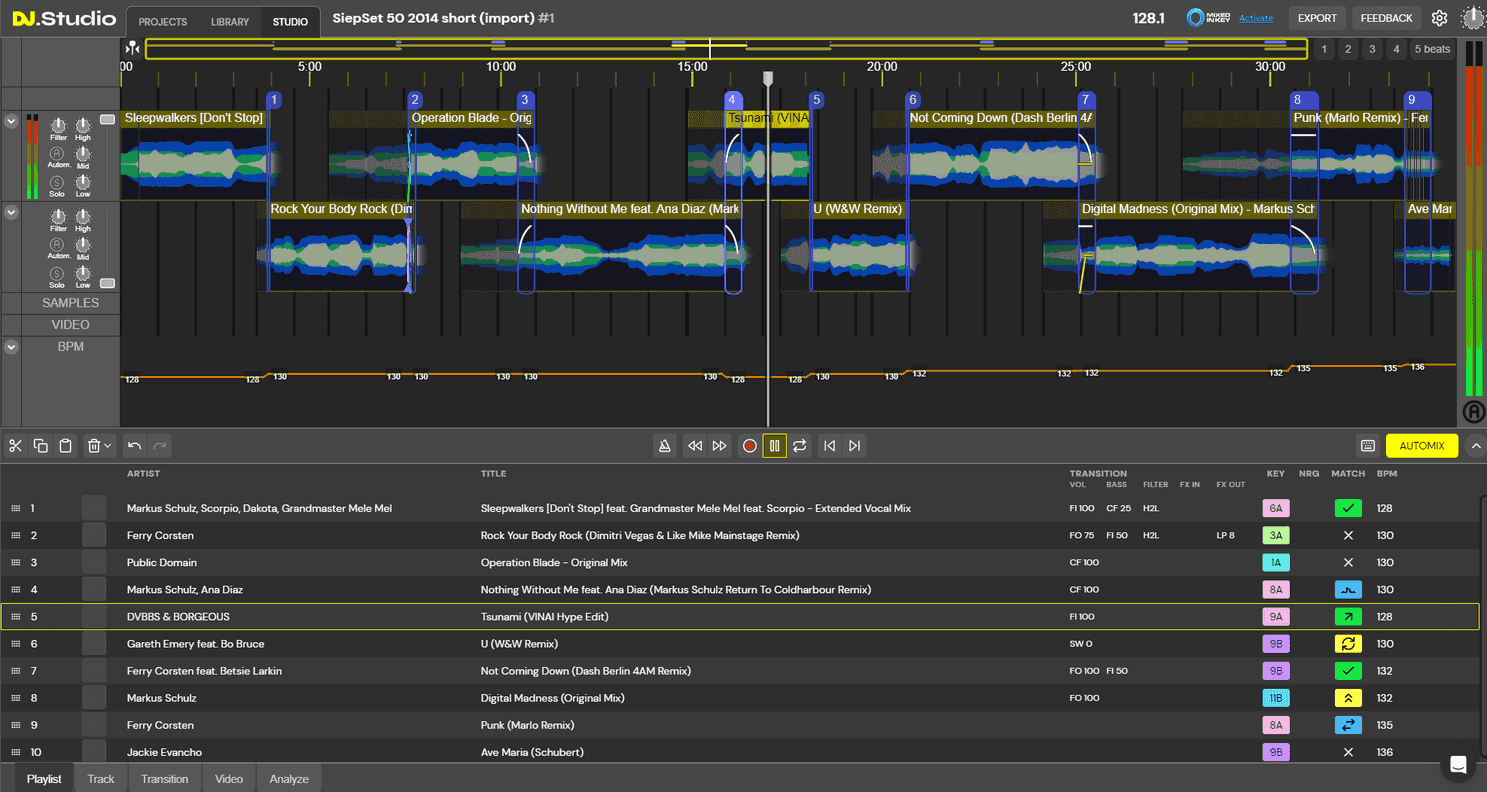Start recording with the red Record button
Image resolution: width=1487 pixels, height=792 pixels.
coord(749,445)
